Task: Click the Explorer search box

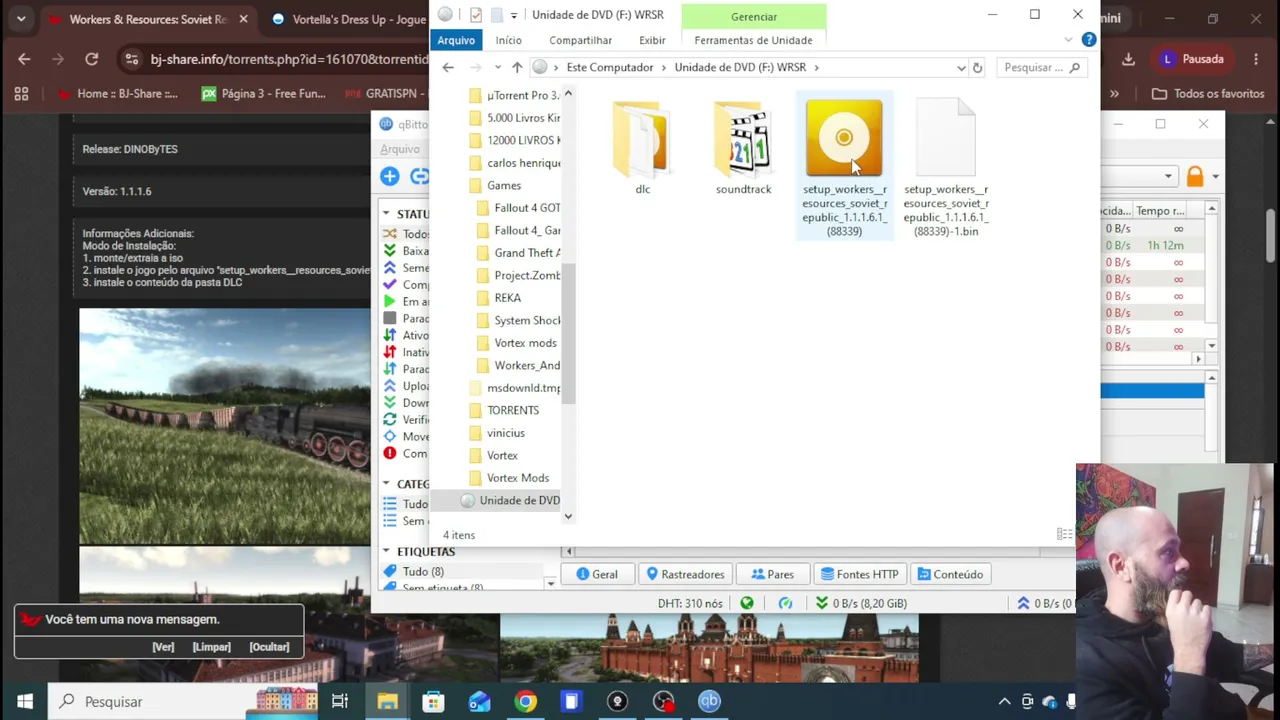Action: click(x=1042, y=67)
